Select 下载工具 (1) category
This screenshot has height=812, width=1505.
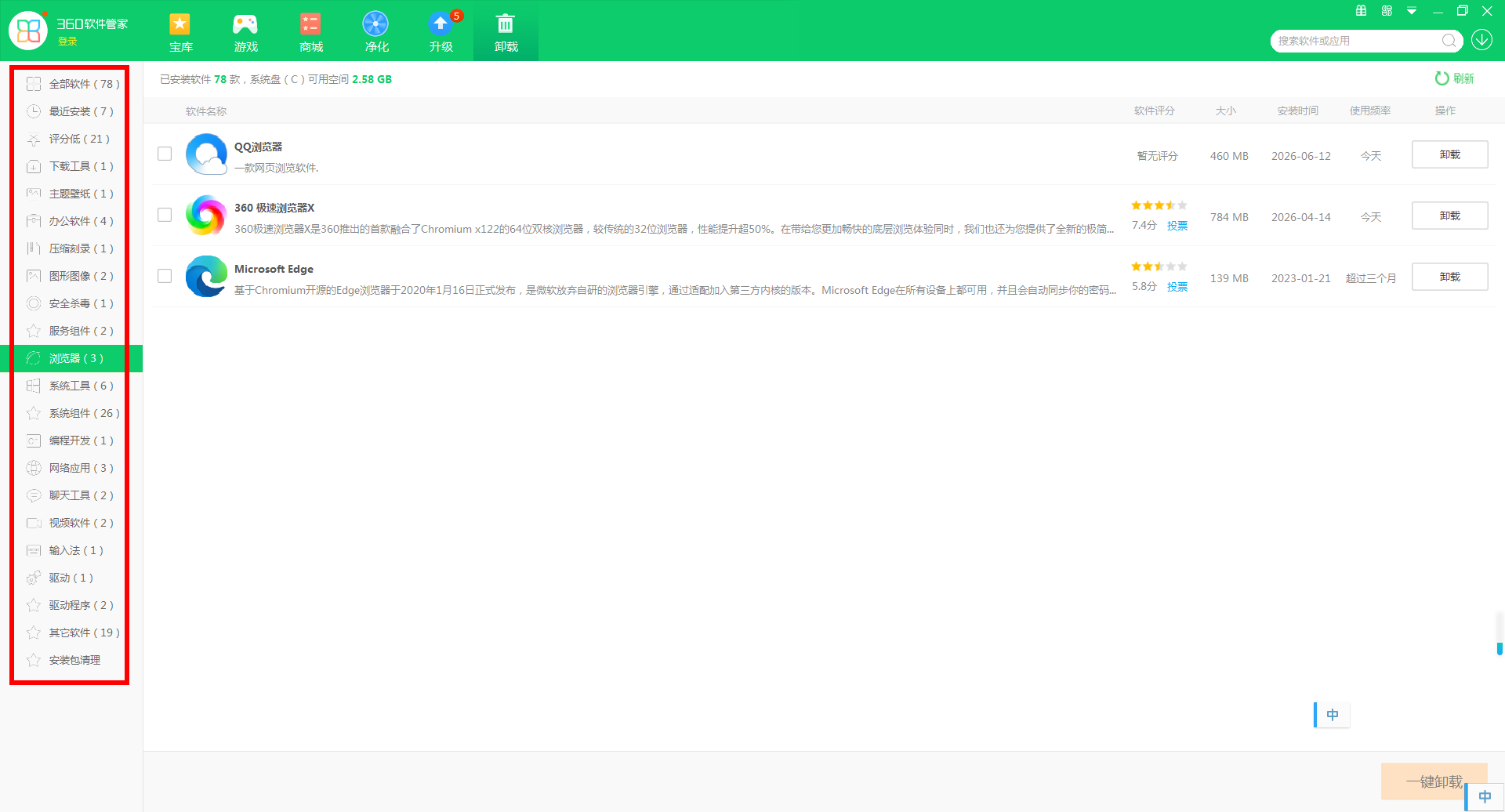pos(71,166)
